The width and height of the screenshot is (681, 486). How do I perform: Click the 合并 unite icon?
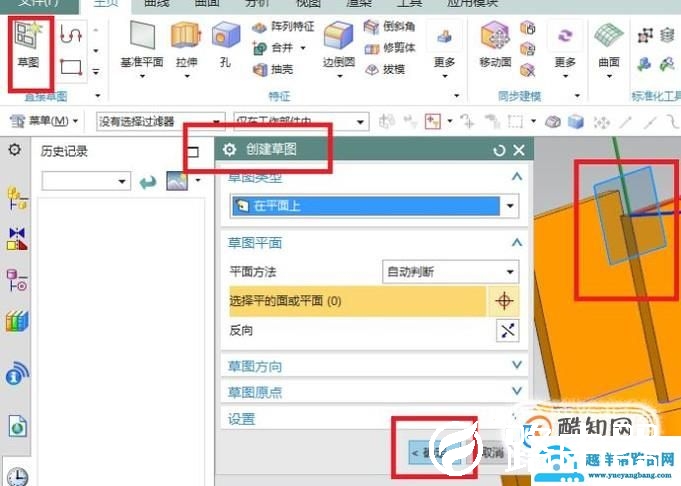[260, 48]
